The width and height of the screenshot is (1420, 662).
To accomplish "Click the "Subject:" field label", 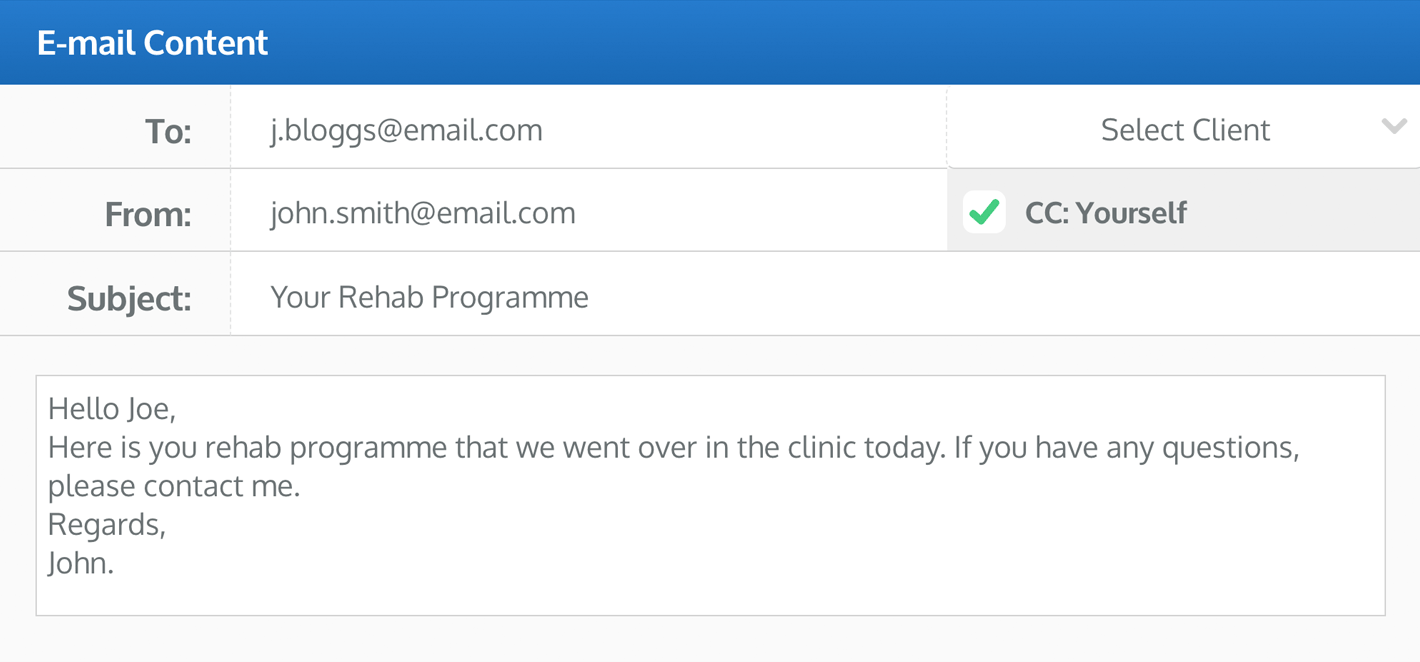I will click(x=129, y=298).
